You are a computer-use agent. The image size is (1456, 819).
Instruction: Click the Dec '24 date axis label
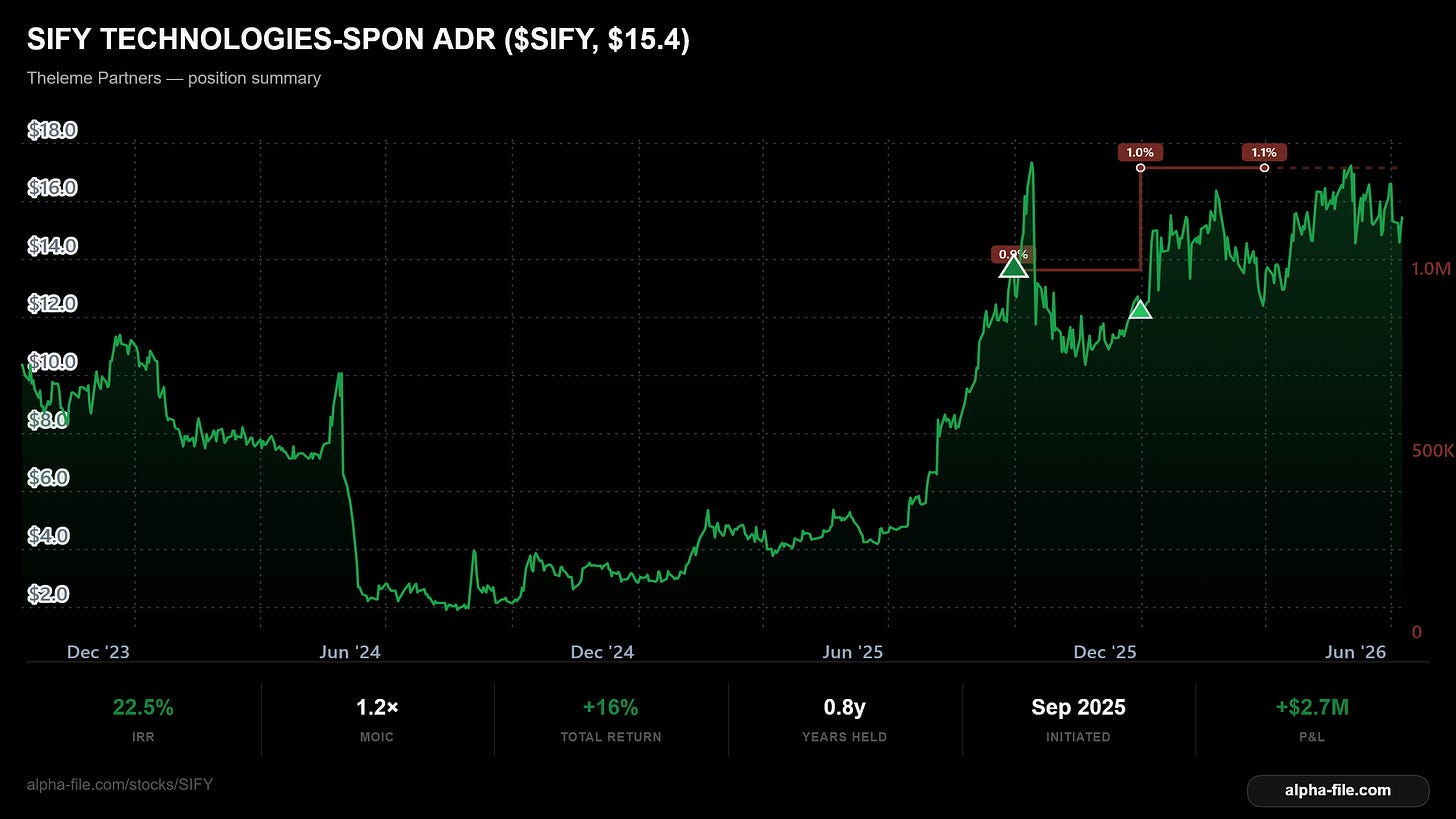coord(602,652)
